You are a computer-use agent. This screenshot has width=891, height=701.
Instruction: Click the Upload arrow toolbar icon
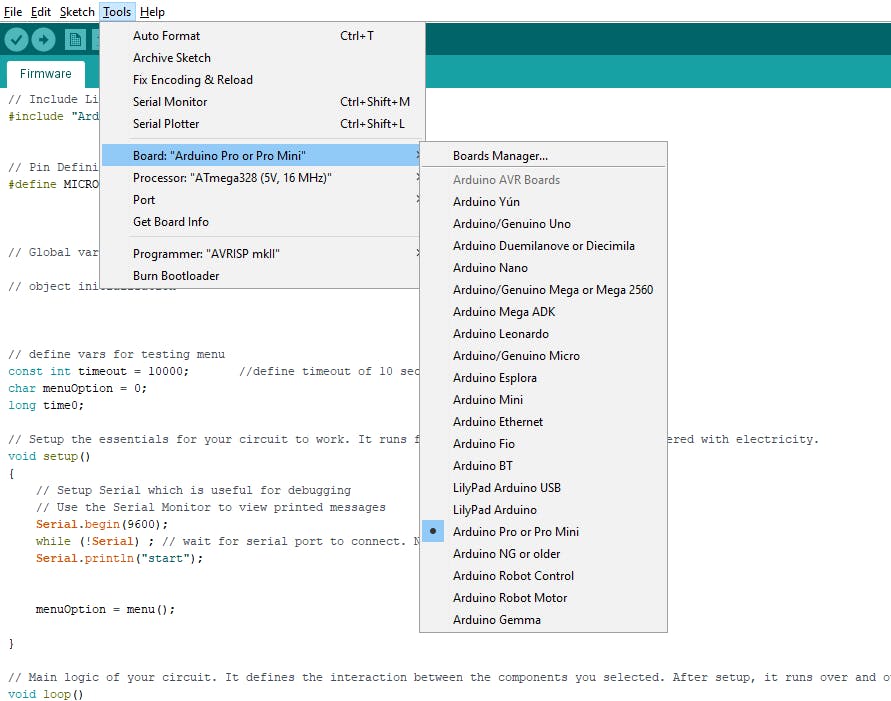click(44, 39)
